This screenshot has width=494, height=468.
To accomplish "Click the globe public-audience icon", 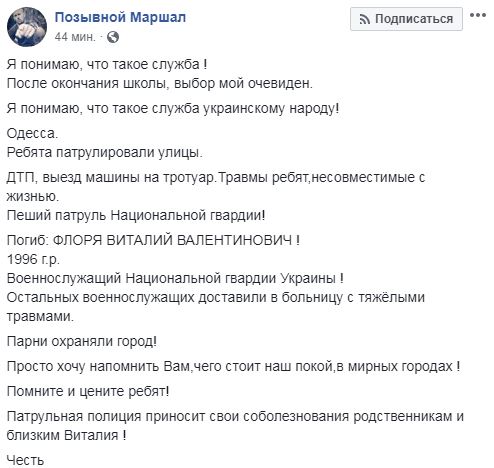I will point(113,37).
